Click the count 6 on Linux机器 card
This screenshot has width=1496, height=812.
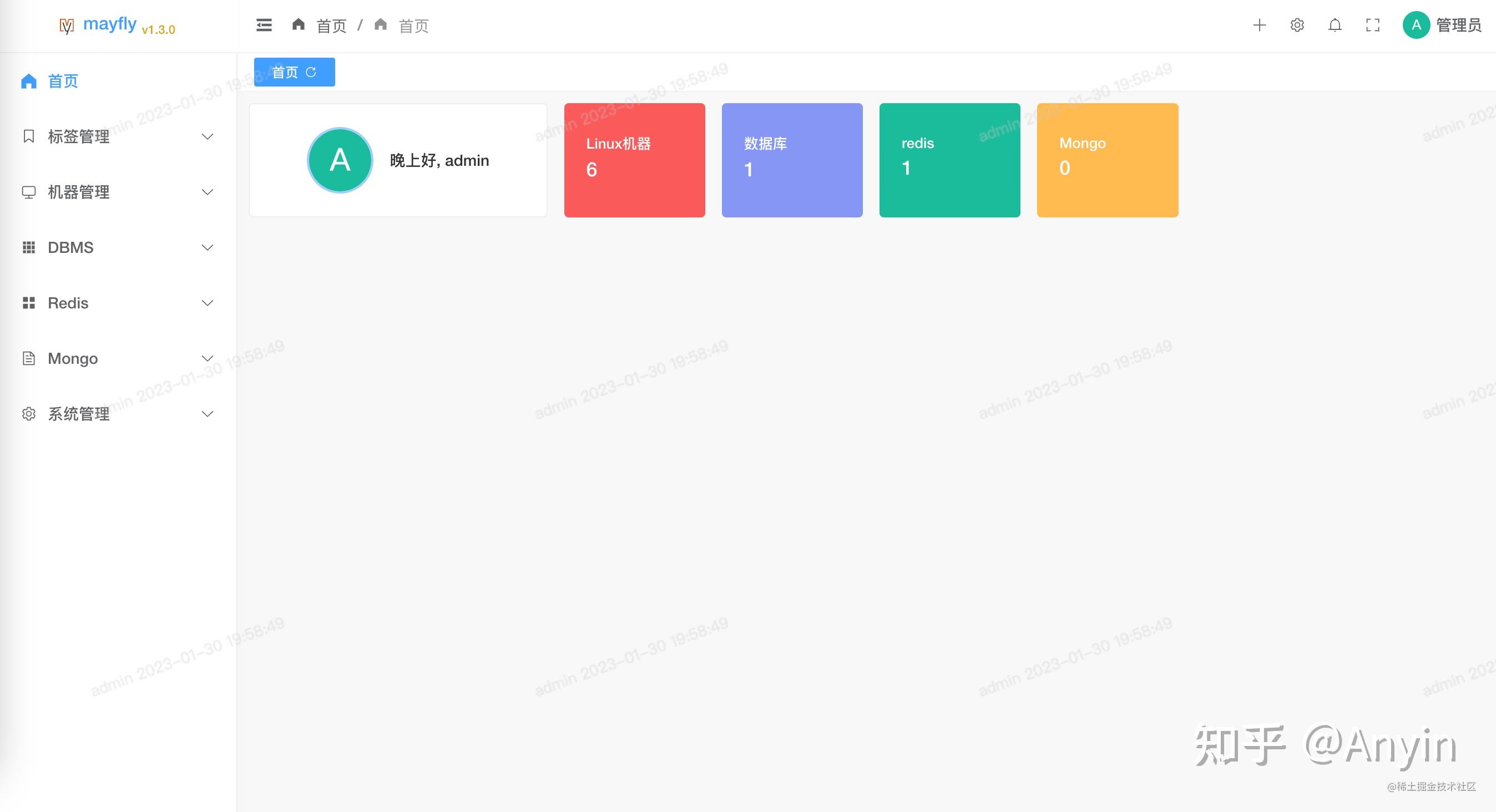pos(591,170)
